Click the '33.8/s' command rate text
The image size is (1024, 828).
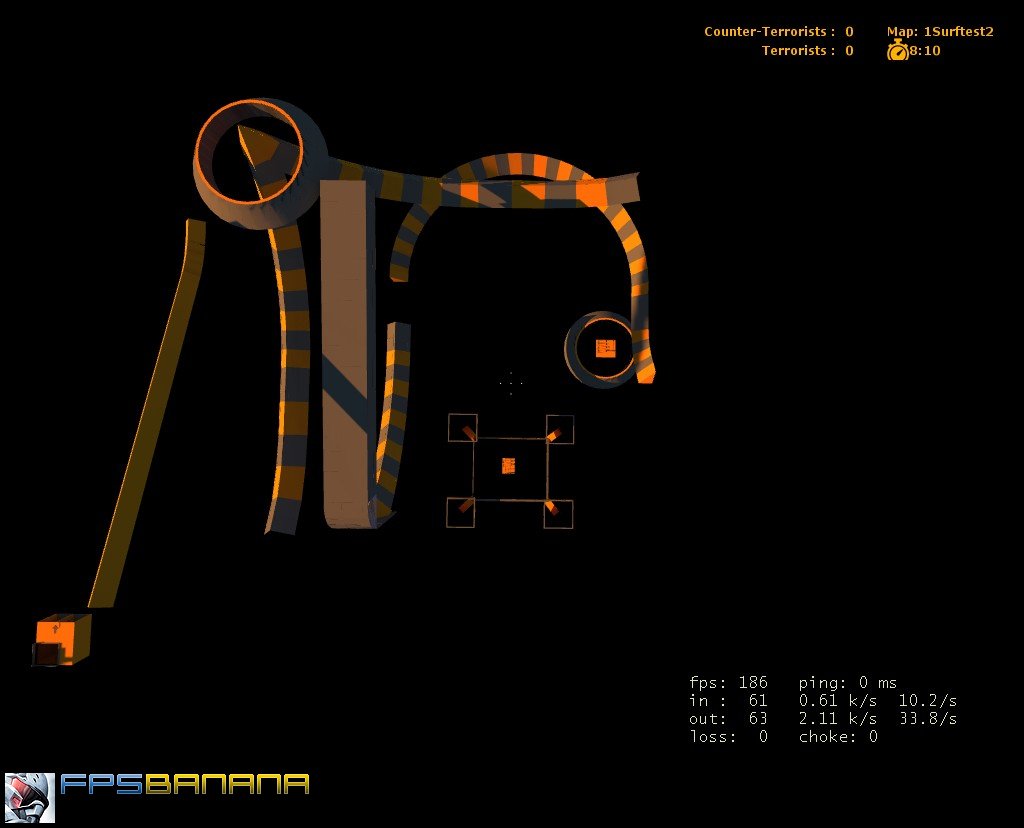(927, 718)
